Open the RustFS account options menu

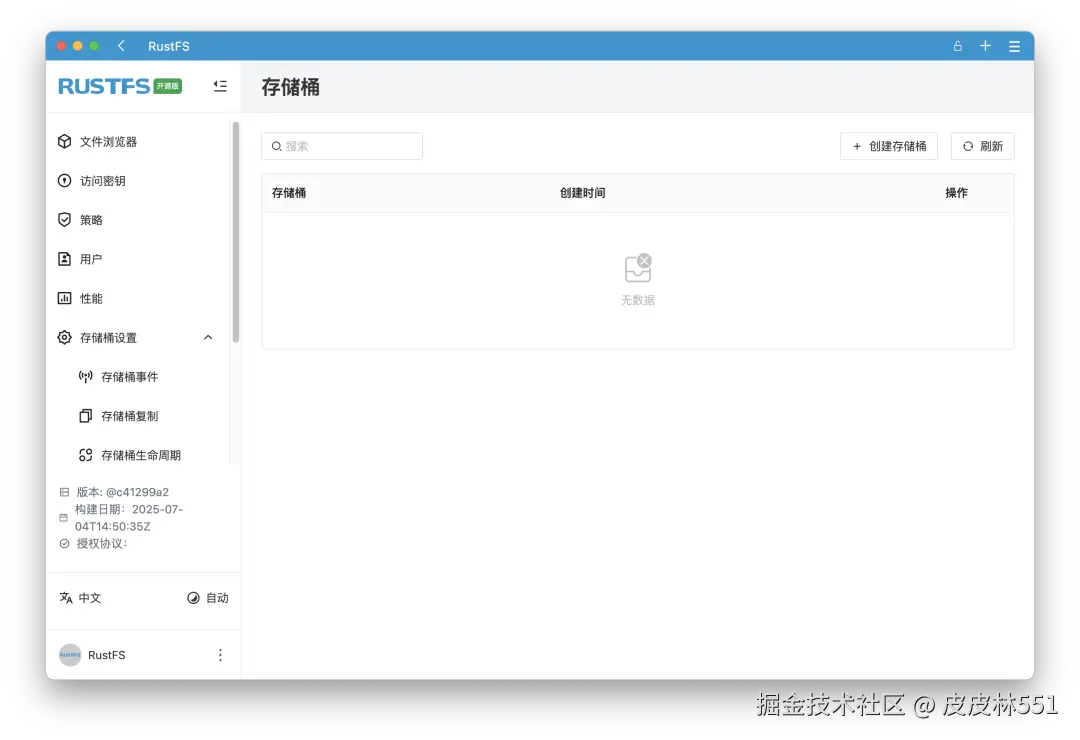[x=220, y=655]
